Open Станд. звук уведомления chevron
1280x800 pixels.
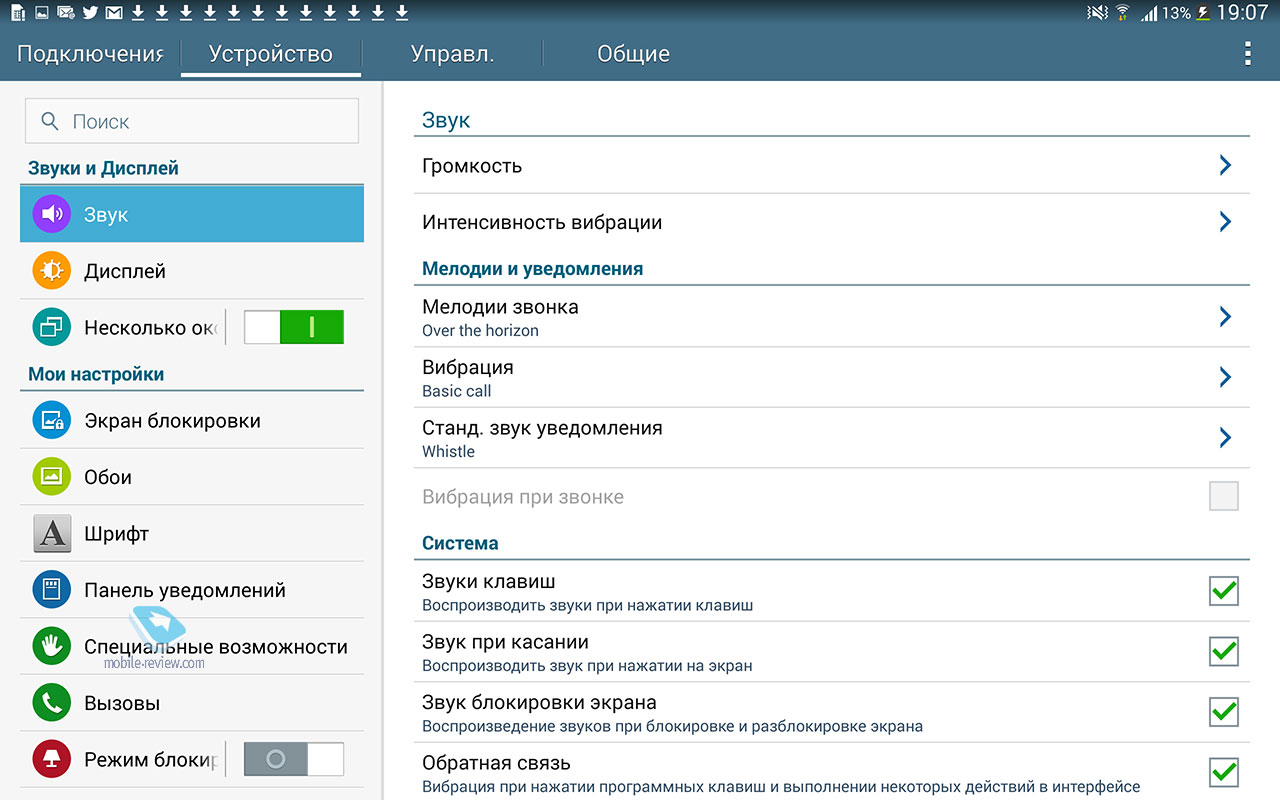tap(1225, 437)
